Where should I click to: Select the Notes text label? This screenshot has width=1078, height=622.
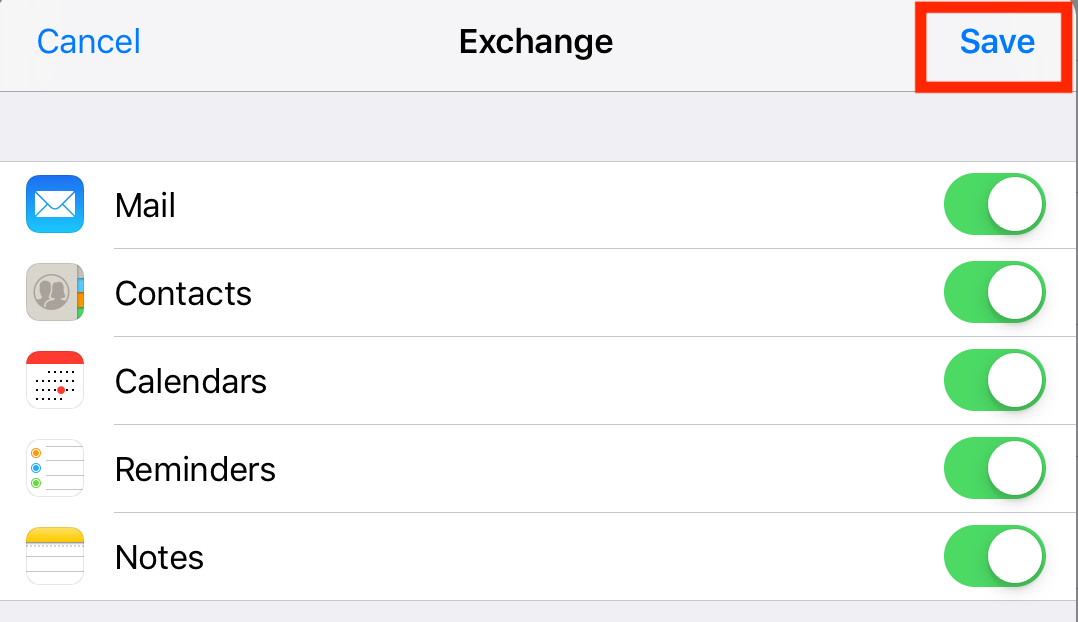[x=159, y=558]
